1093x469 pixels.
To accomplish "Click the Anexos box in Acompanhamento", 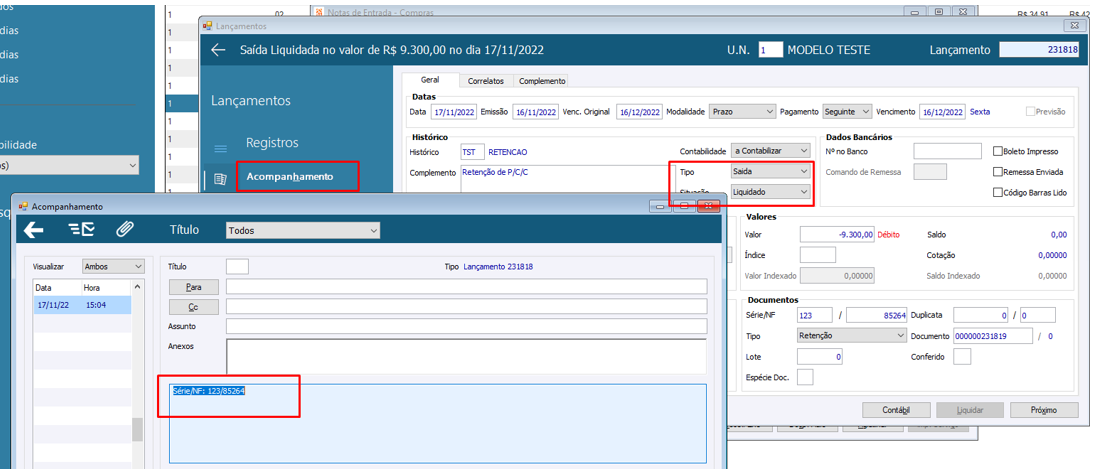I will [466, 355].
